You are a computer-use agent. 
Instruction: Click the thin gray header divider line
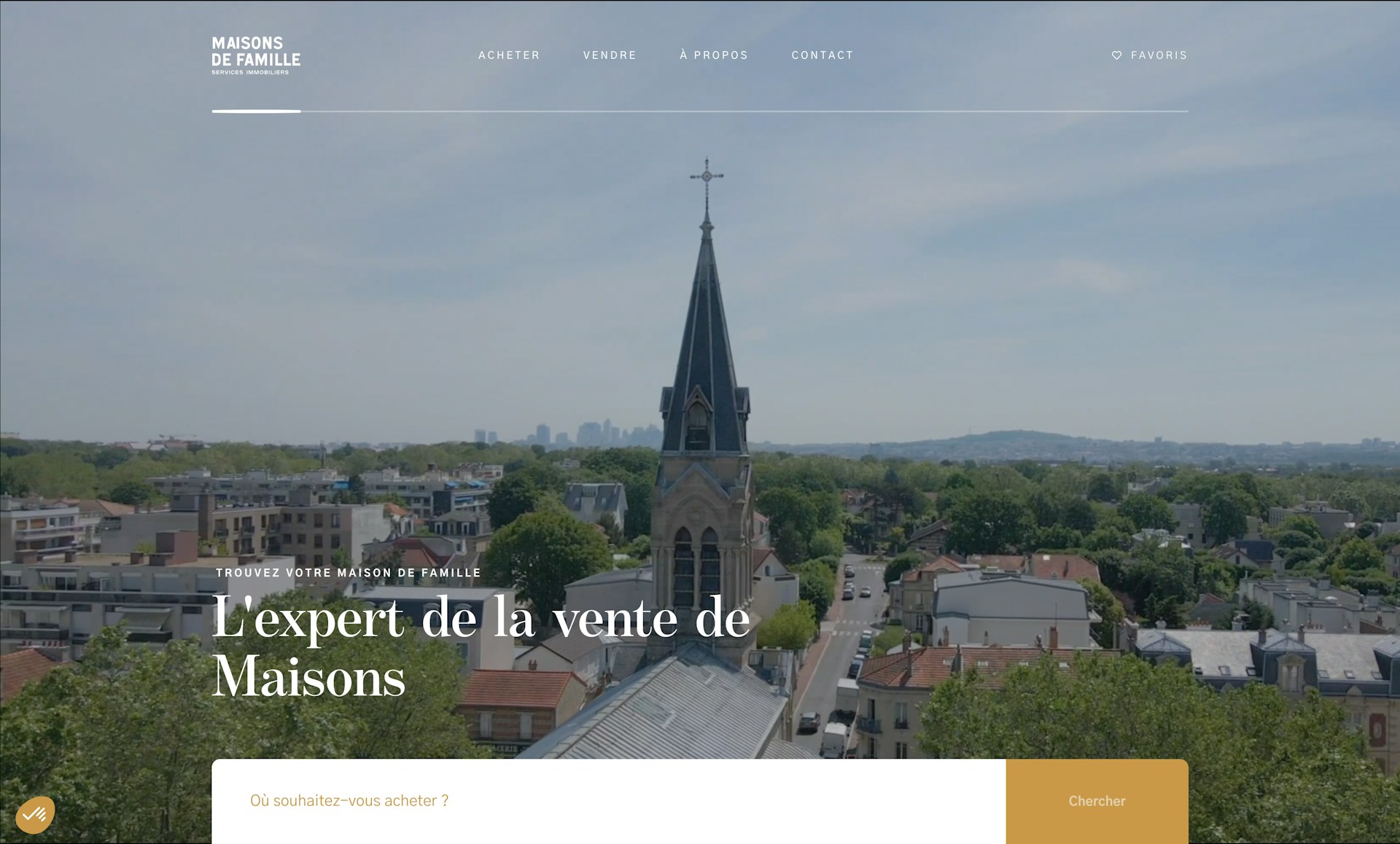pyautogui.click(x=744, y=112)
